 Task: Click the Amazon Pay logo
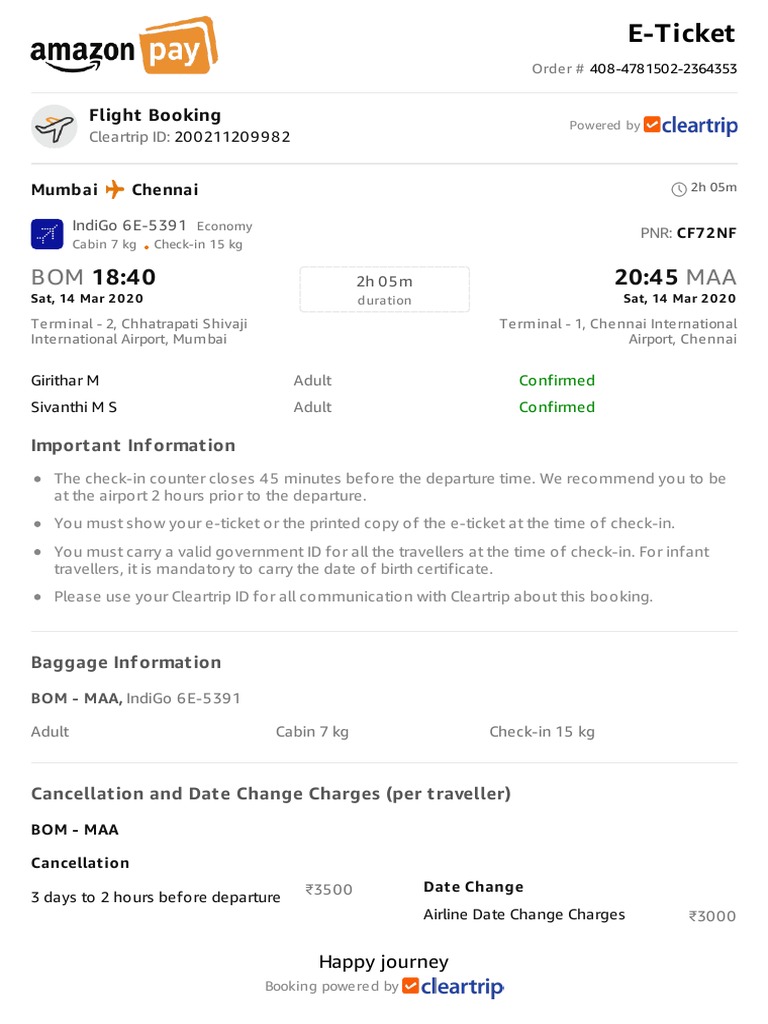point(123,47)
